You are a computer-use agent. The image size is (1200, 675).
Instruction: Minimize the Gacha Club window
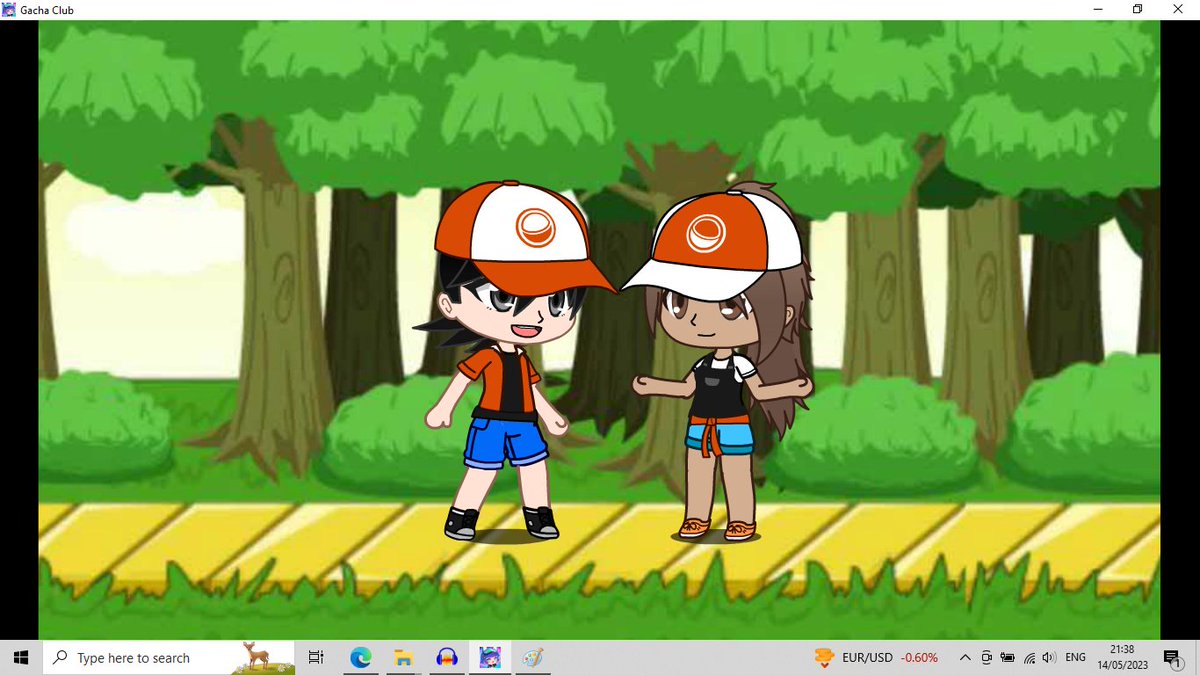click(1099, 9)
